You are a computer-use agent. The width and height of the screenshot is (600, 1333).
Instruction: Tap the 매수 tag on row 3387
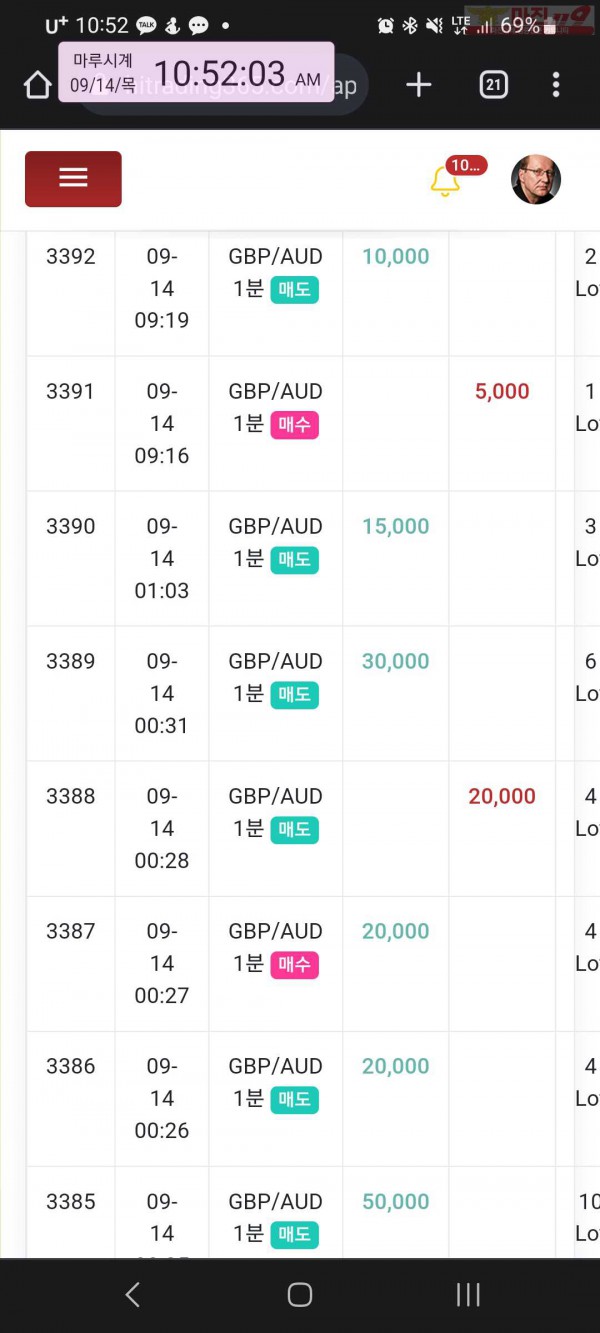pos(294,965)
